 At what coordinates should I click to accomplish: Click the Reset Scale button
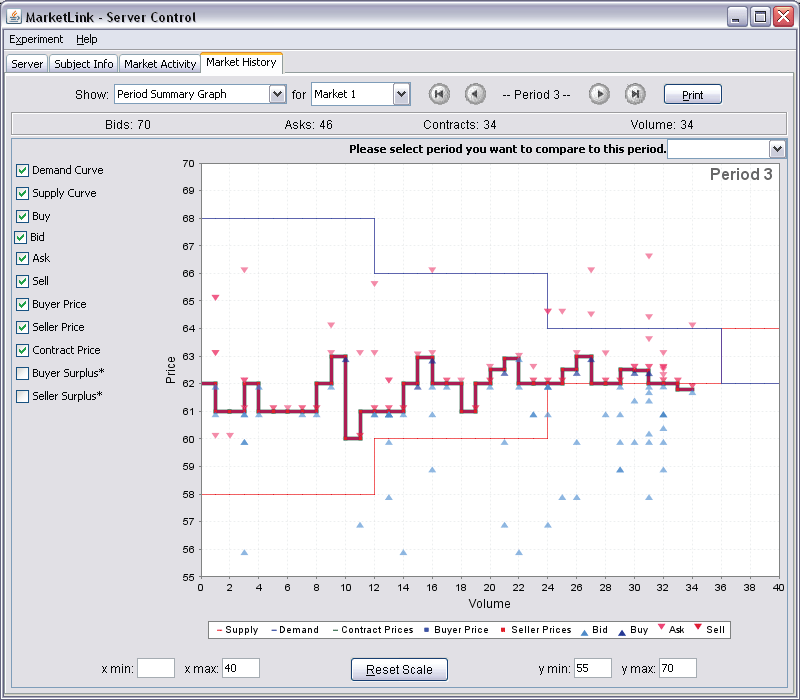pos(399,669)
